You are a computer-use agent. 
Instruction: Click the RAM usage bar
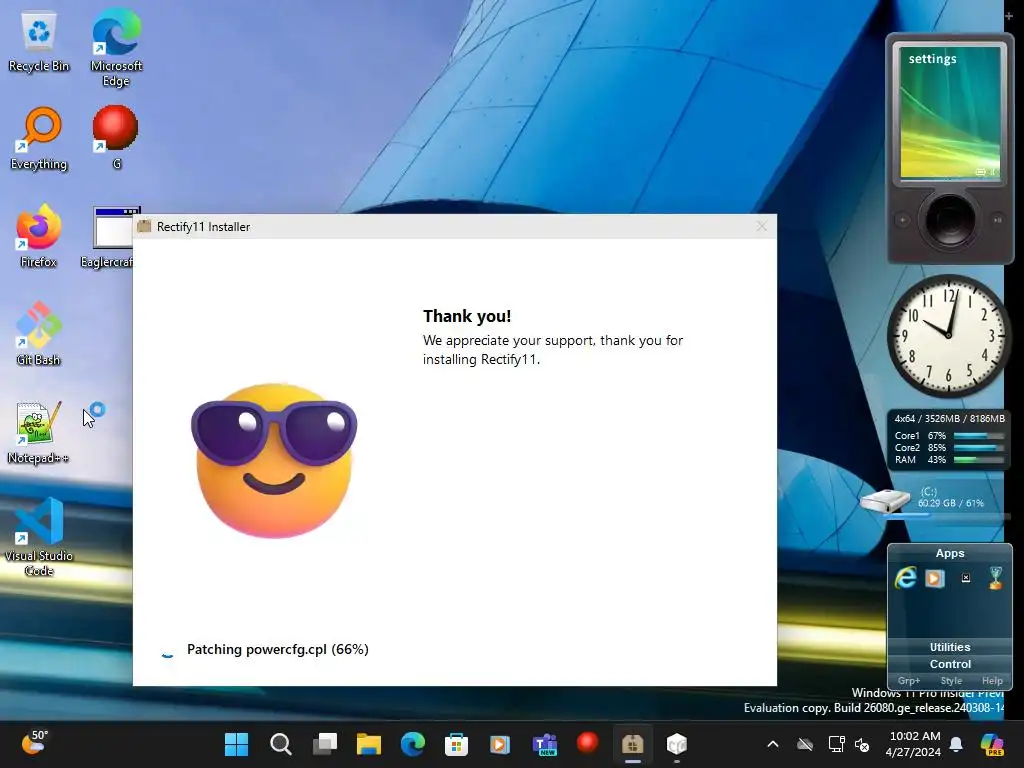(x=979, y=460)
